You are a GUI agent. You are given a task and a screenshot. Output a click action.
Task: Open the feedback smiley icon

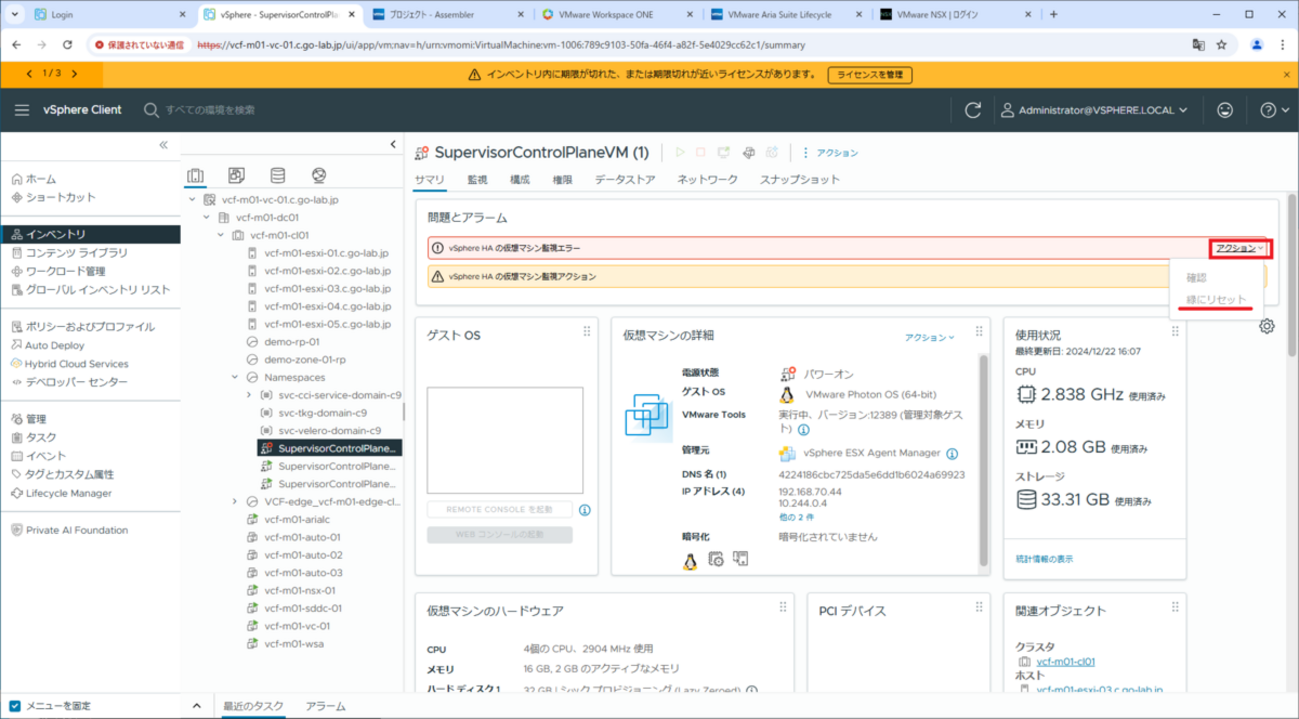point(1225,110)
